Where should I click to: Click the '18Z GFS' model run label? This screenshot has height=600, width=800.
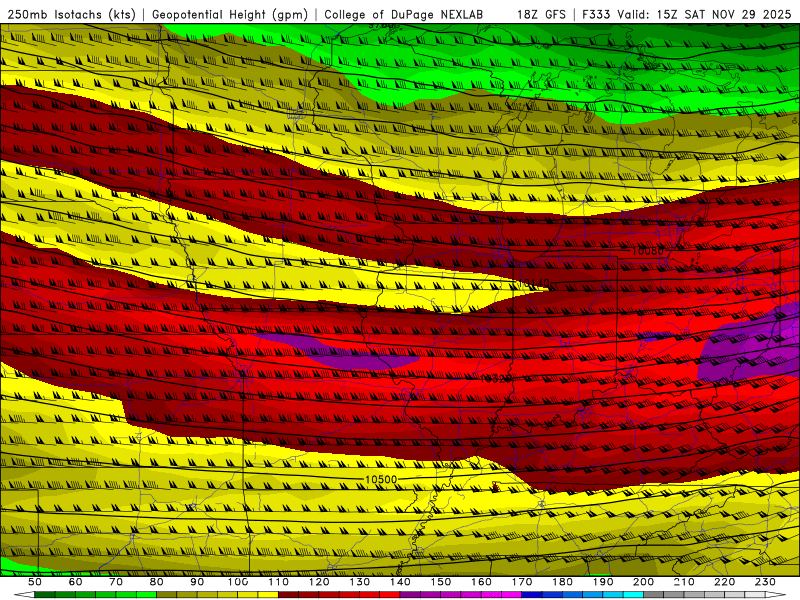coord(541,14)
